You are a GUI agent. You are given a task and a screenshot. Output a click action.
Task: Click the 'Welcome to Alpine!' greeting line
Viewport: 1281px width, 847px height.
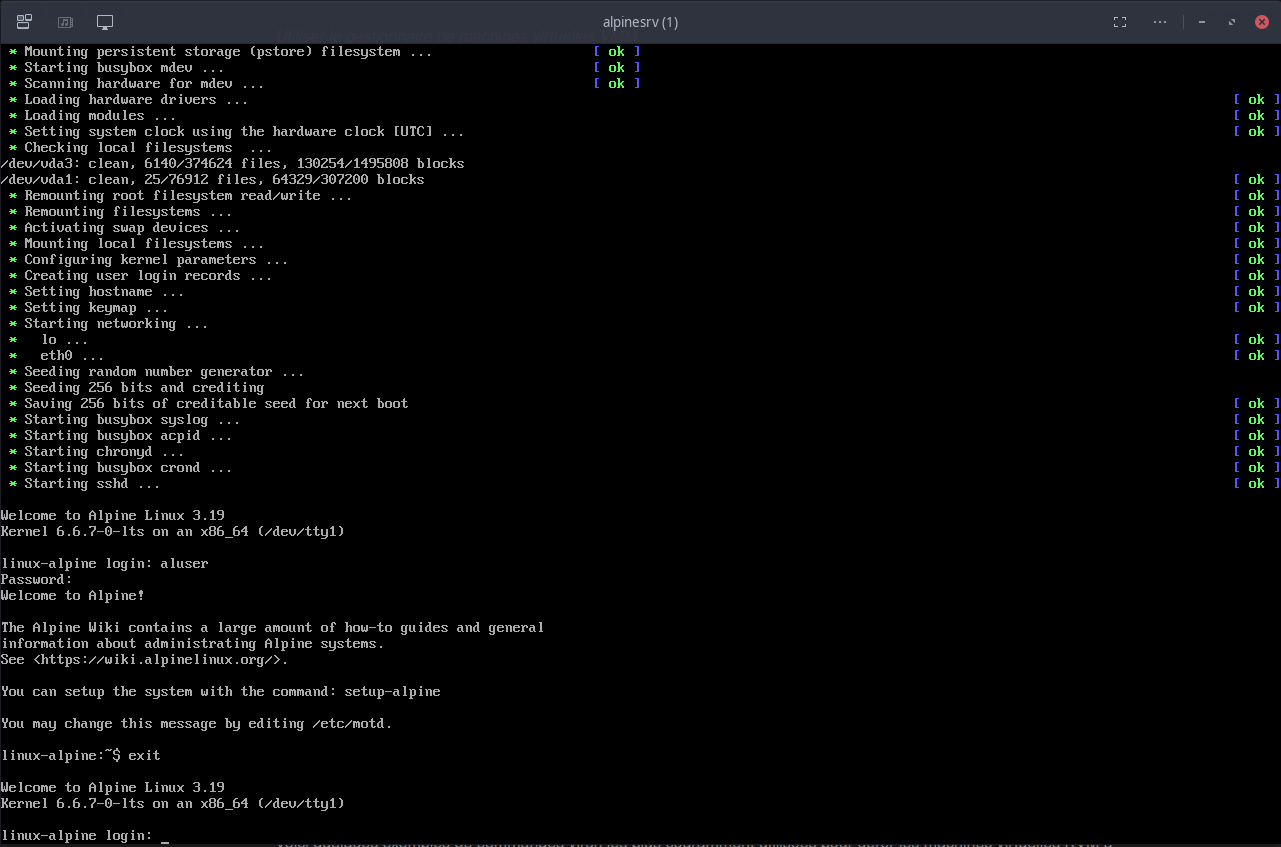[x=72, y=596]
